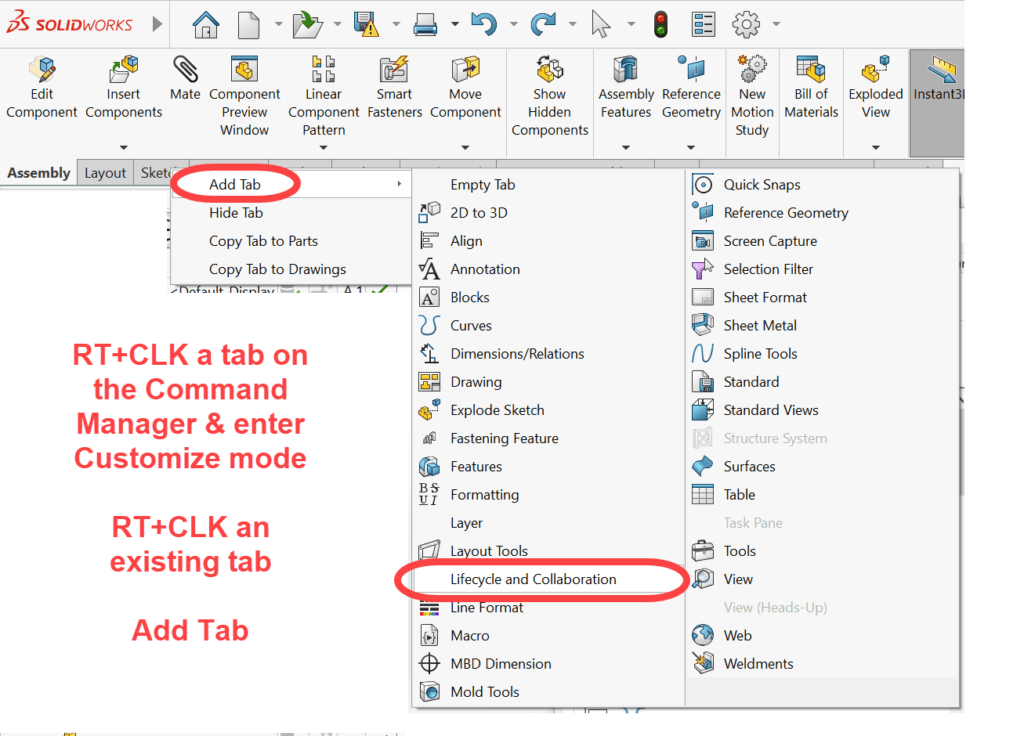
Task: Expand the Show Hidden Components dropdown arrow
Action: [x=549, y=147]
